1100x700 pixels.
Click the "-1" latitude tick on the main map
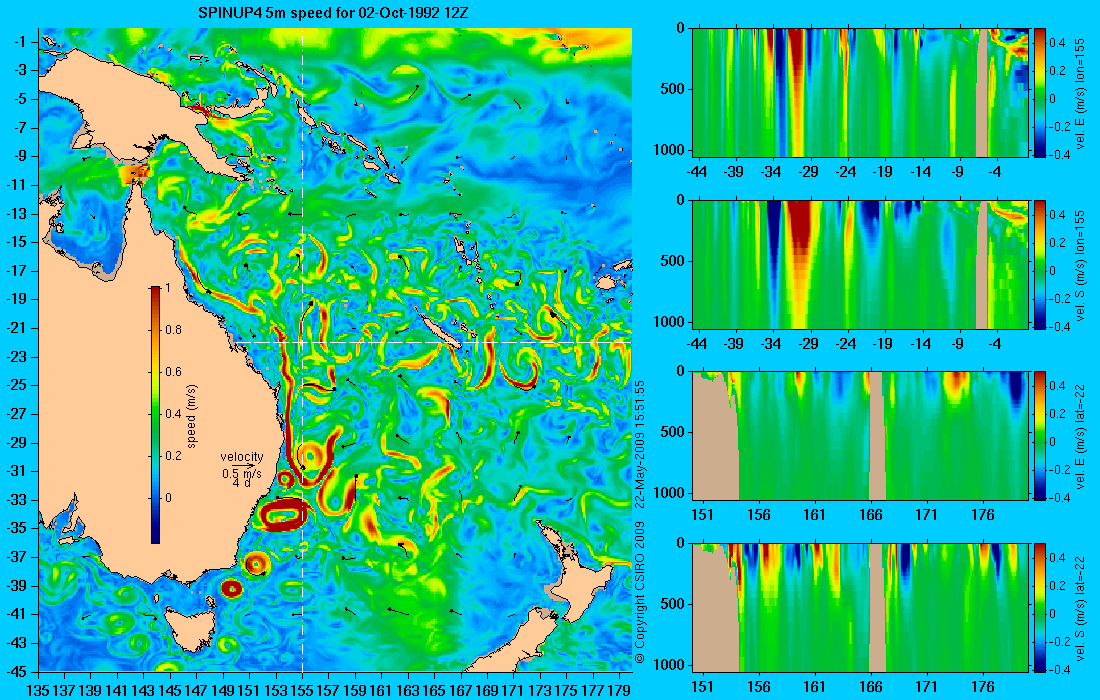(22, 42)
